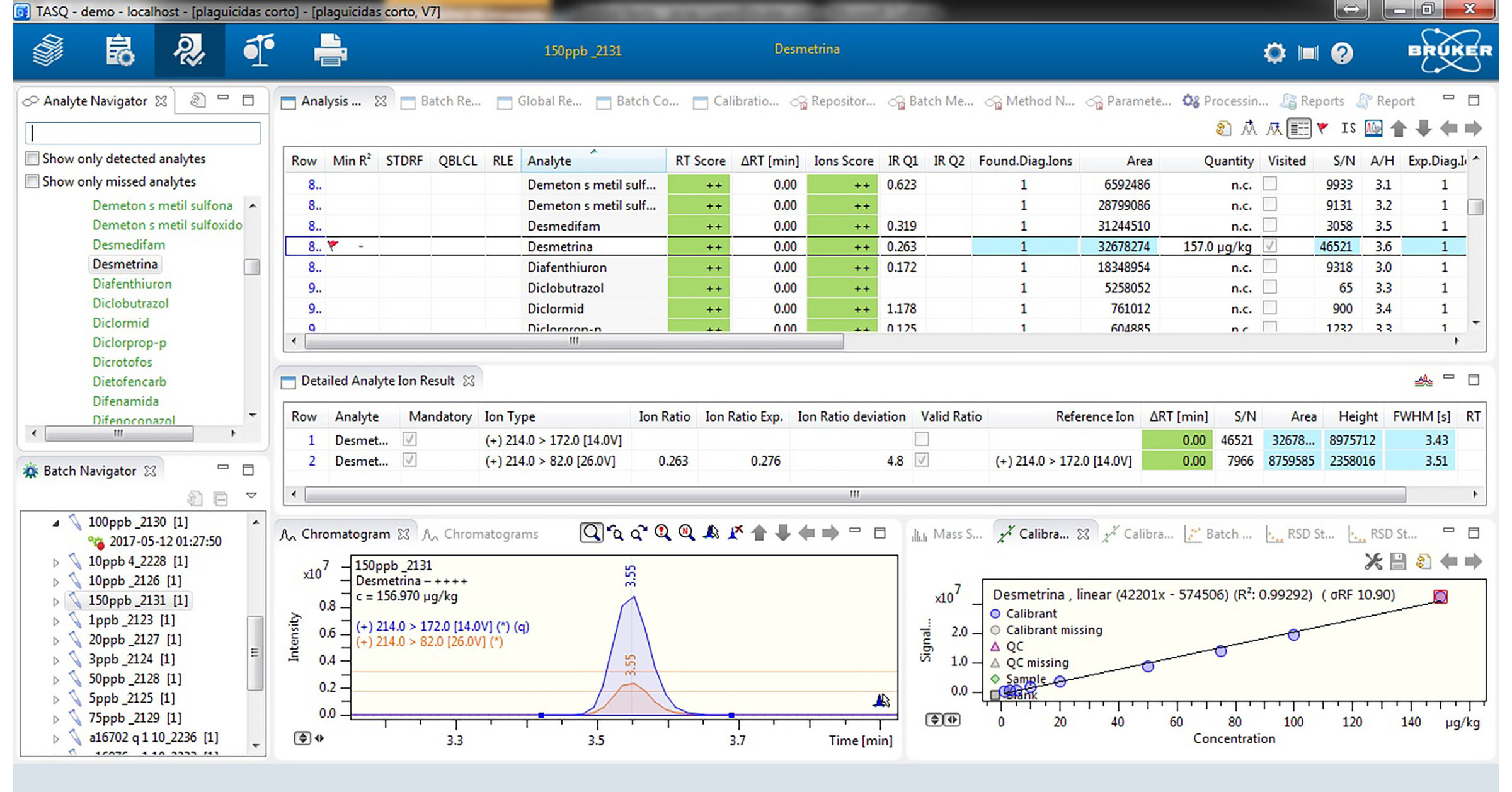Click the wrench tools icon in calibration panel
This screenshot has height=792, width=1512.
[x=1373, y=561]
